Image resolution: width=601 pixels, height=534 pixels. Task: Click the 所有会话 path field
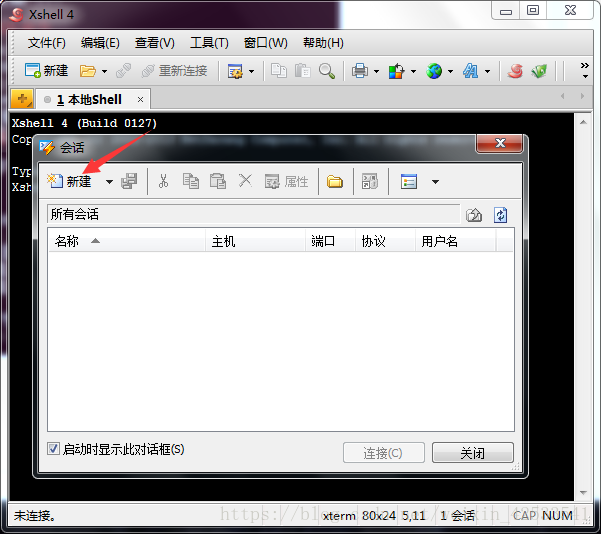253,214
